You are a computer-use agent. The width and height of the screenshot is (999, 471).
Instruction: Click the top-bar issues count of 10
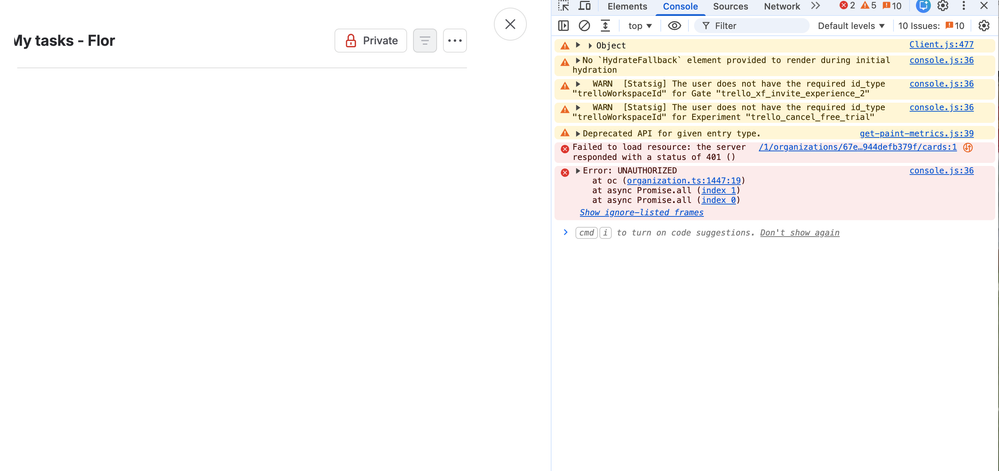tap(892, 6)
